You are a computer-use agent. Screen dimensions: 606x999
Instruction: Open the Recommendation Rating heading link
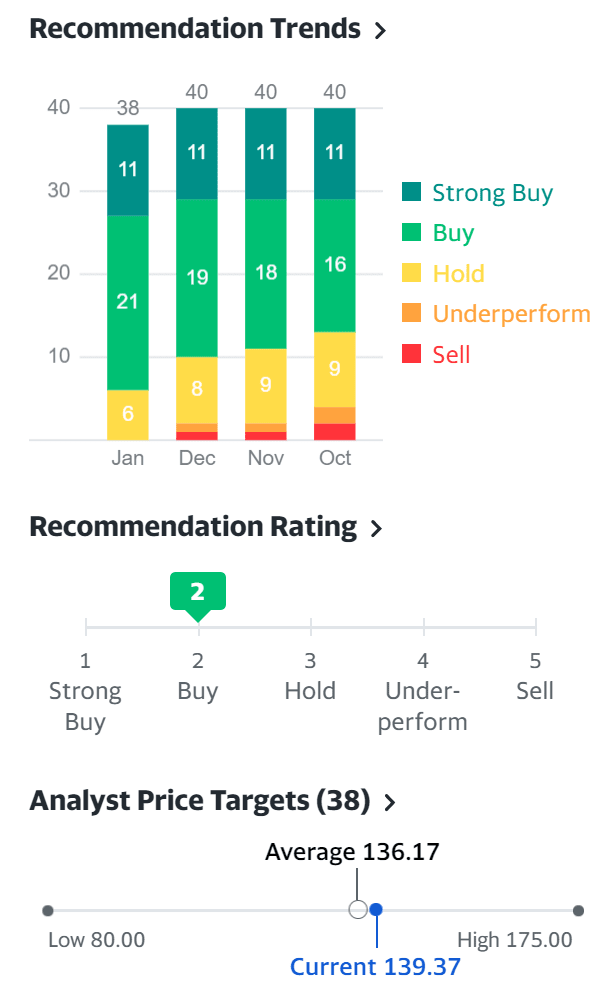193,527
